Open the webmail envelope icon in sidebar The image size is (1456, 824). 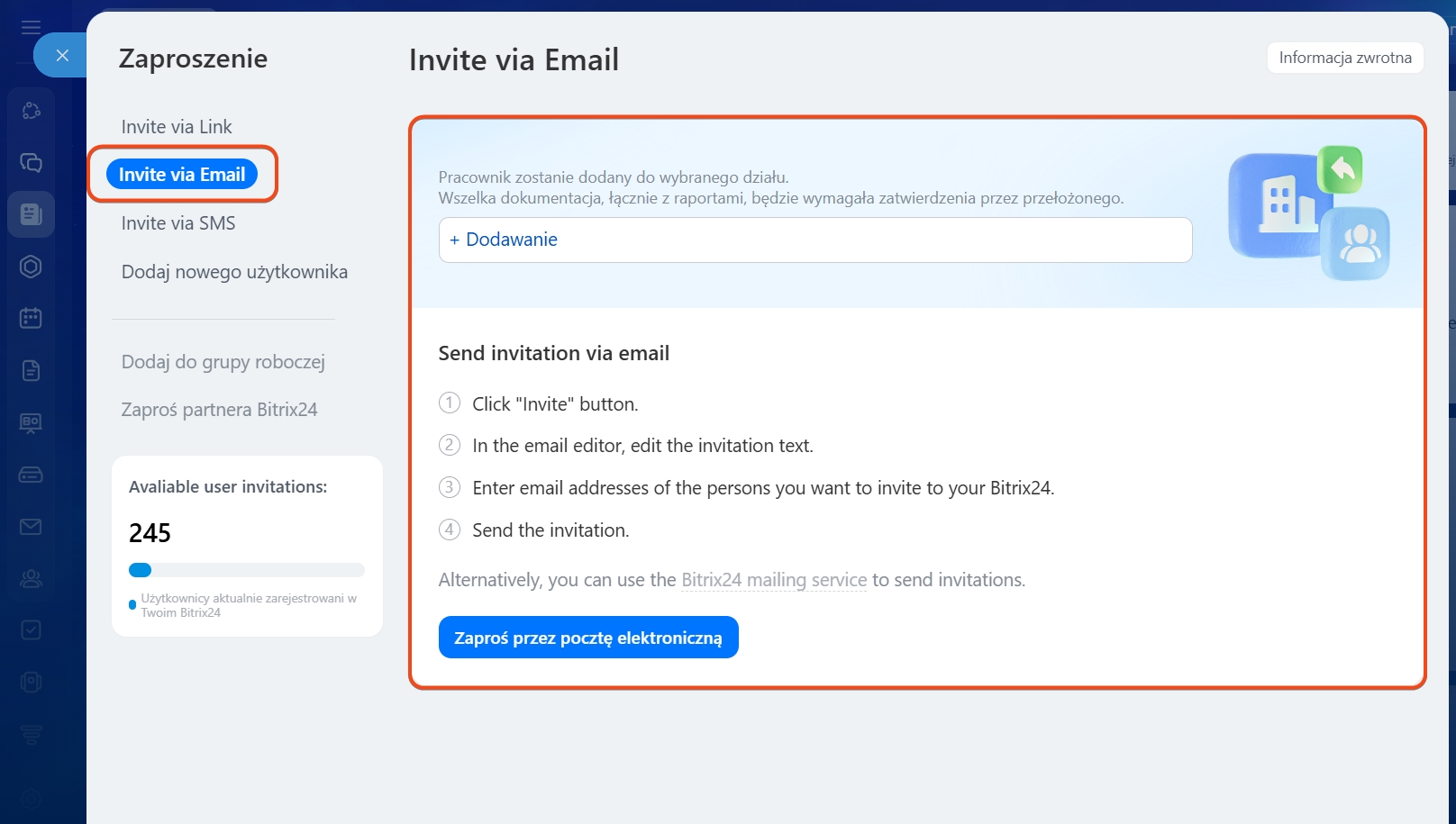(31, 527)
